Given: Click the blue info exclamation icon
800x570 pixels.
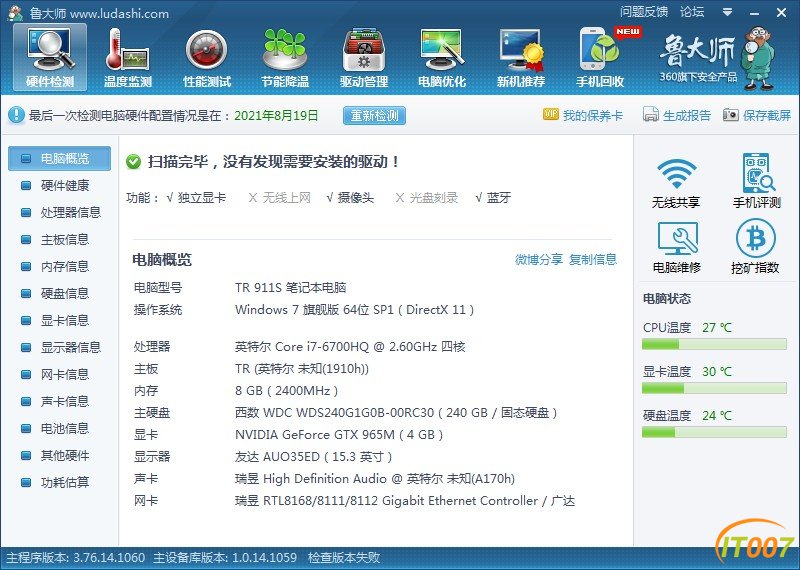Looking at the screenshot, I should click(x=16, y=115).
